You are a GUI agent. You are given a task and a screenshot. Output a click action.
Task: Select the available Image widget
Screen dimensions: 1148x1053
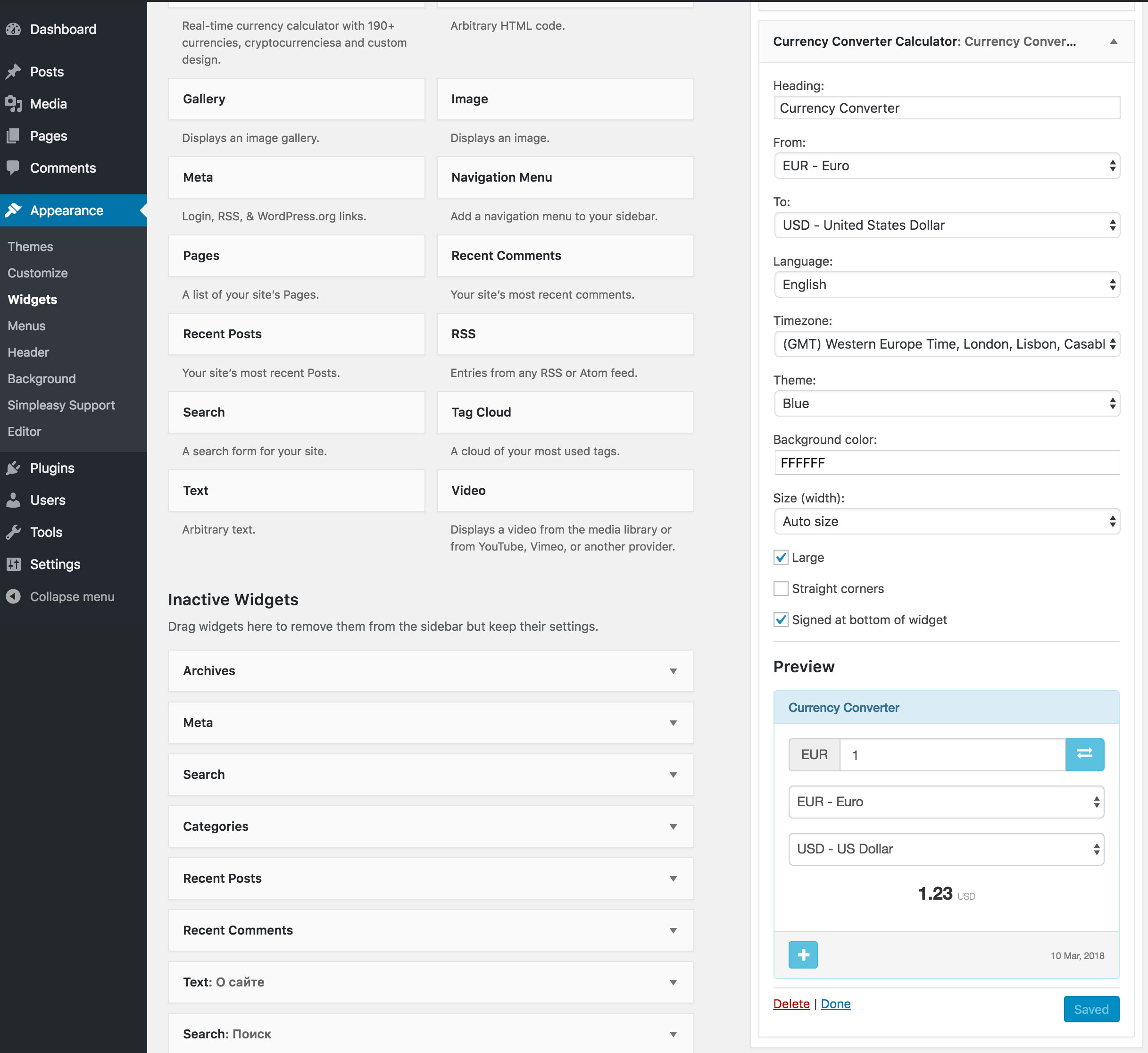(565, 99)
